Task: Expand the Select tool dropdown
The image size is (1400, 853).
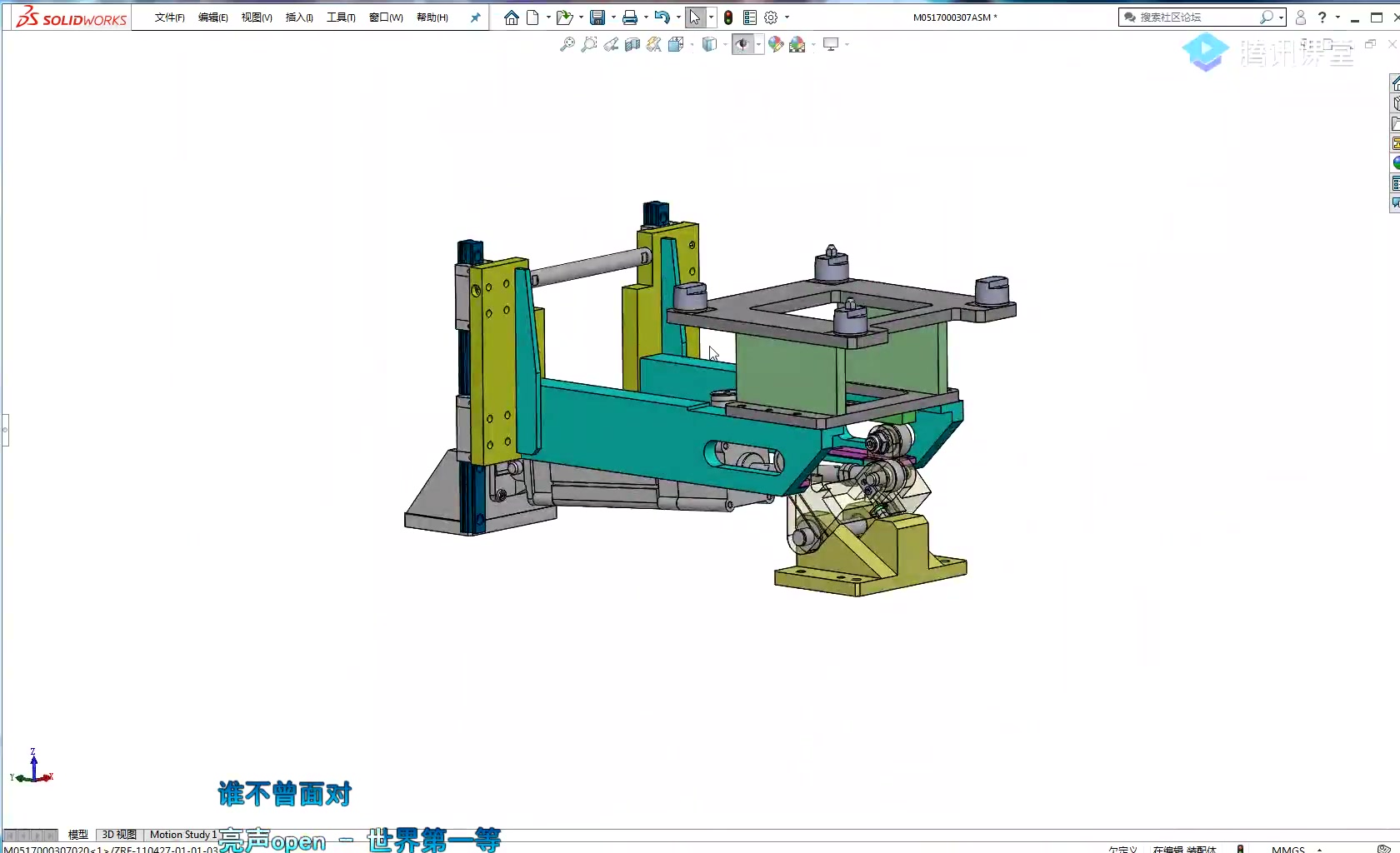Action: click(711, 17)
